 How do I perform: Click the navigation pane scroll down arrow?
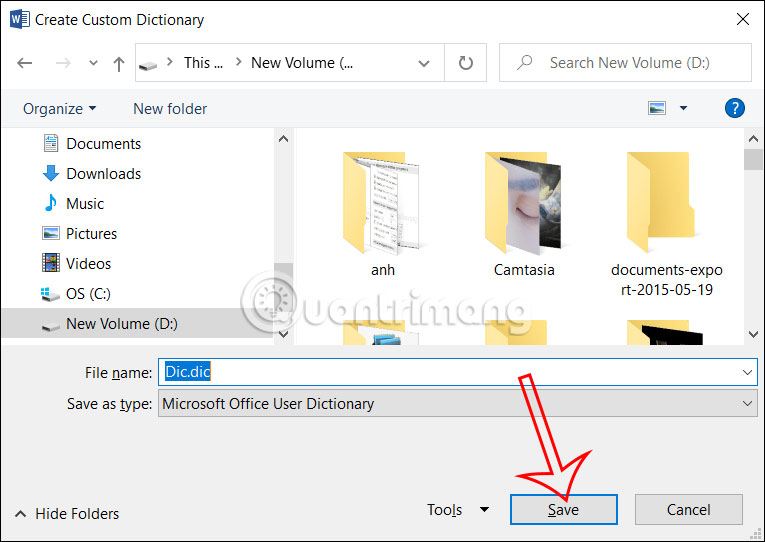pos(283,335)
